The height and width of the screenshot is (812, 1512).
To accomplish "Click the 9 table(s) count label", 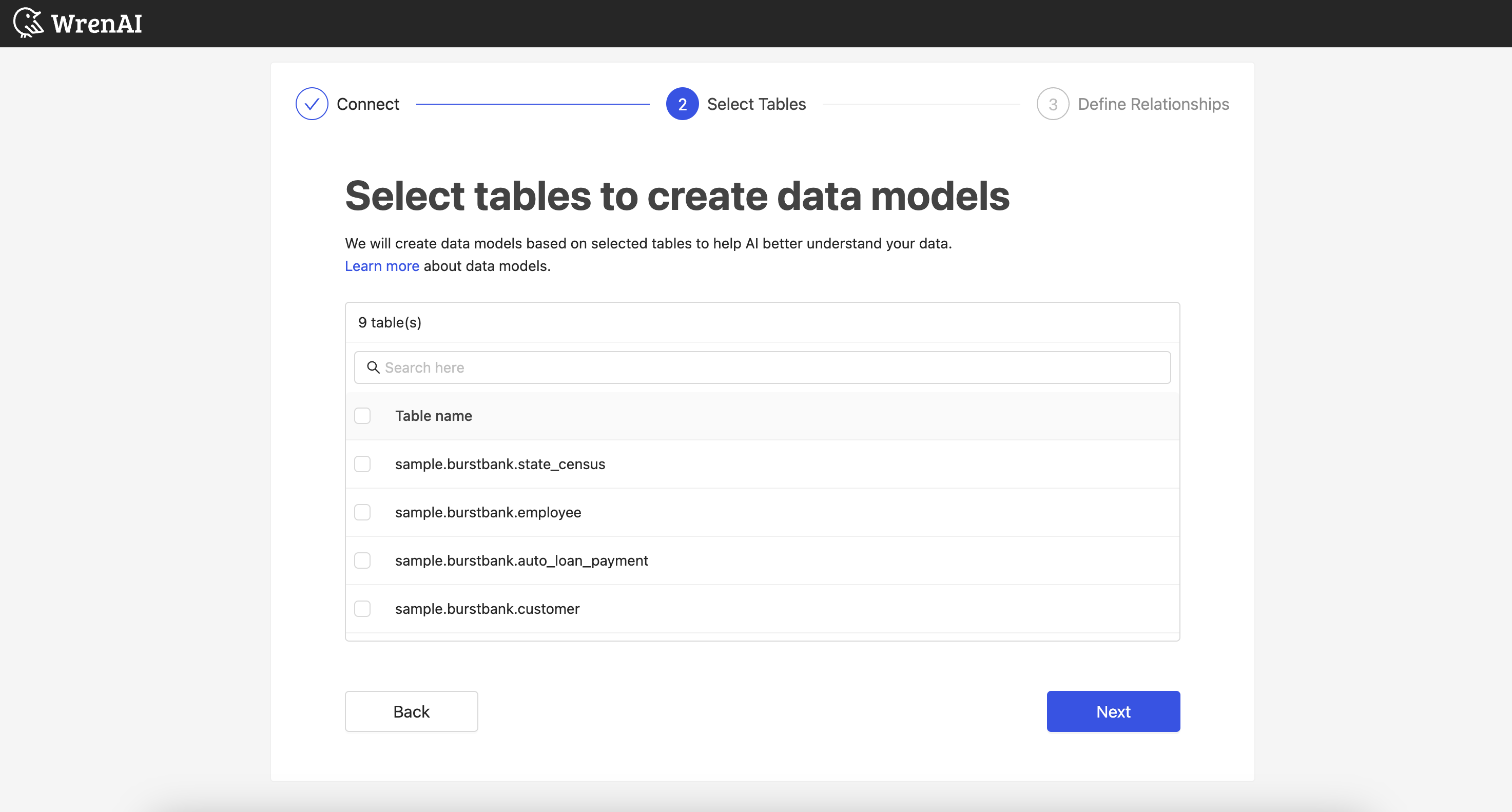I will coord(389,322).
